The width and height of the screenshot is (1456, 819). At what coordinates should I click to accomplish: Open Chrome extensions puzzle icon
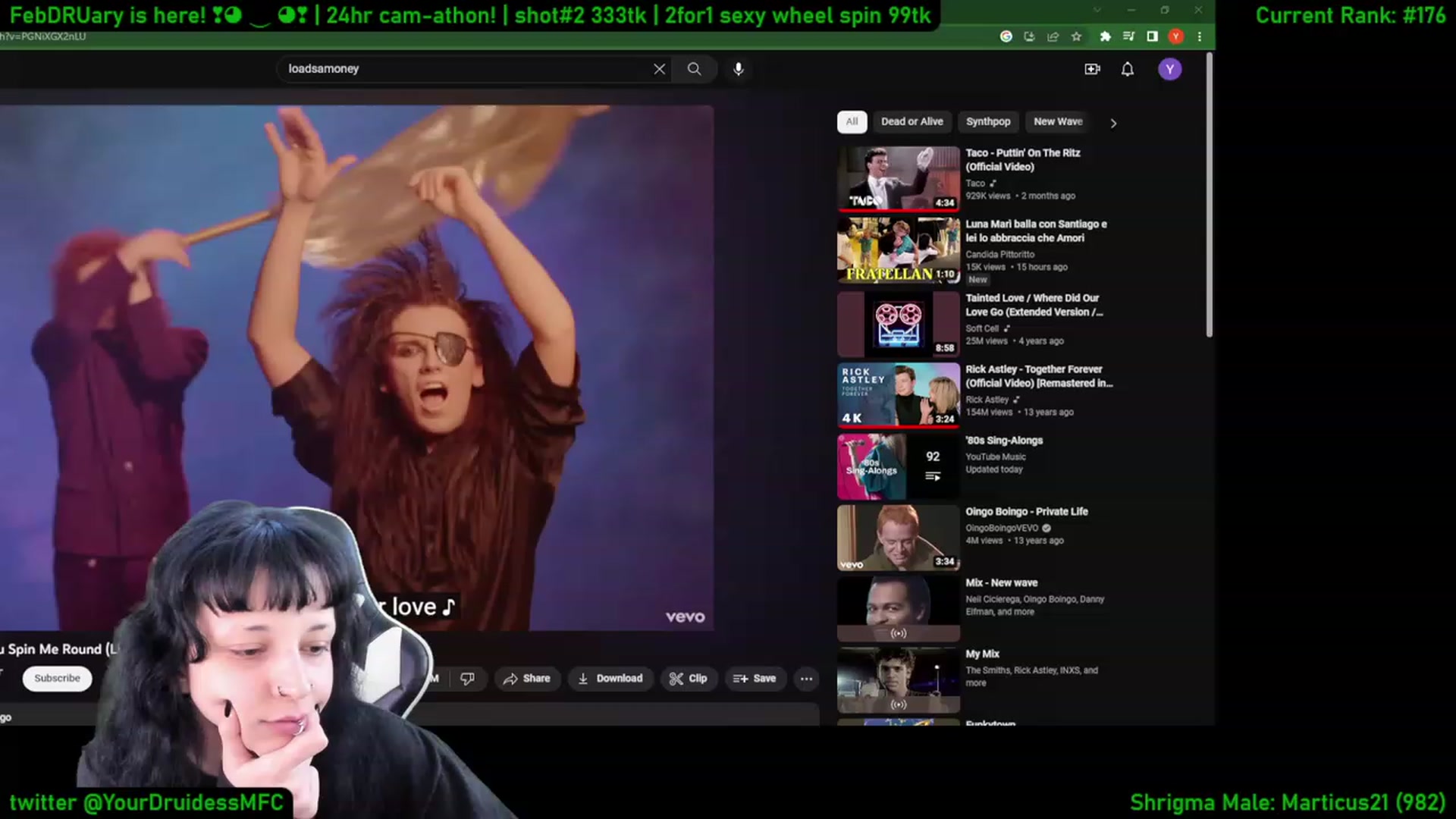click(x=1105, y=36)
